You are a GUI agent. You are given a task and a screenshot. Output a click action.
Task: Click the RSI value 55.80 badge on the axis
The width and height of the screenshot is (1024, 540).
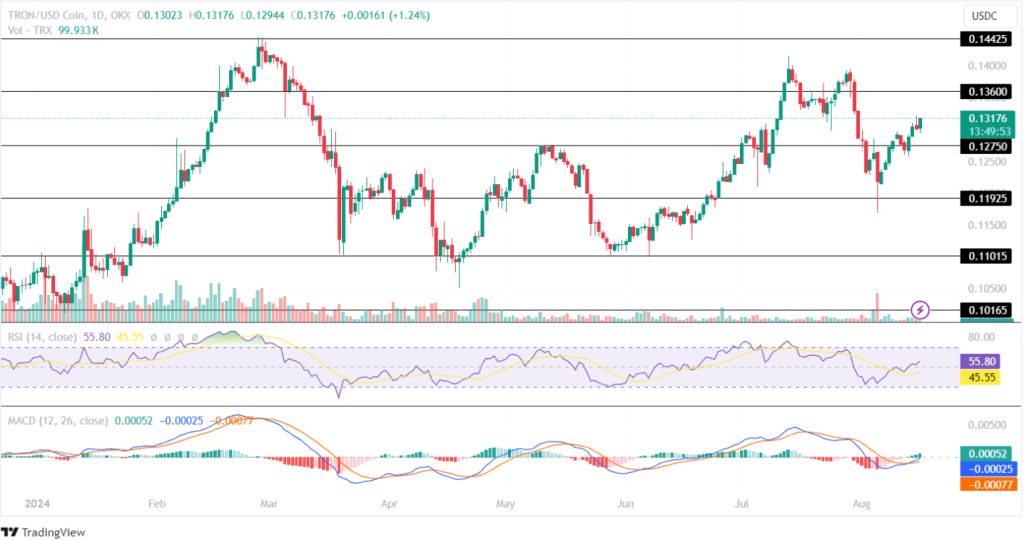coord(980,361)
